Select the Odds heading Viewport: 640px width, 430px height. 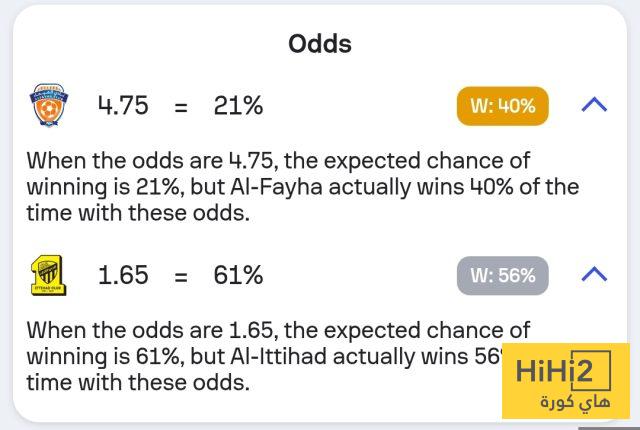[x=320, y=44]
